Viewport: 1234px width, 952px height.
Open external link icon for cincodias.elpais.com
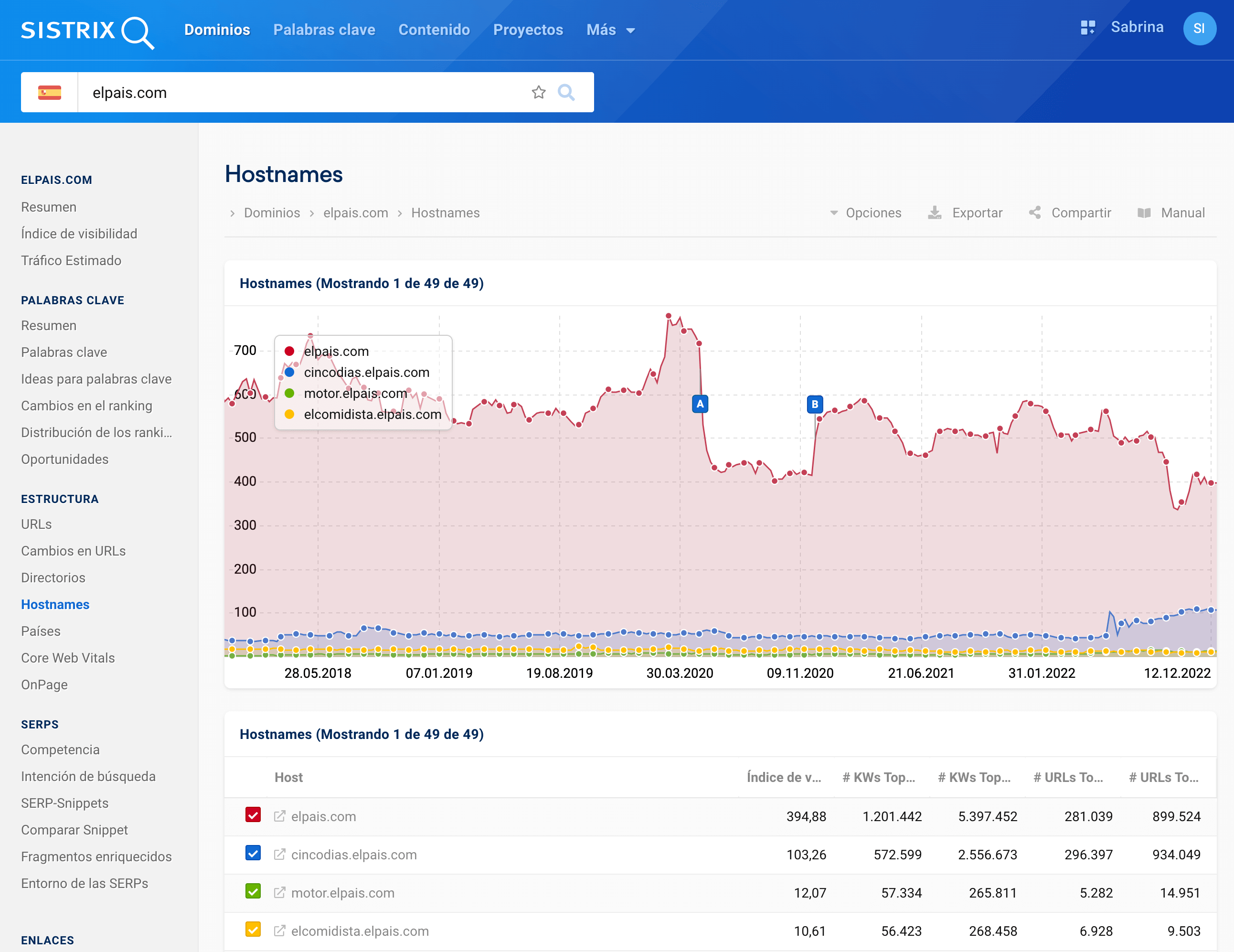(279, 854)
